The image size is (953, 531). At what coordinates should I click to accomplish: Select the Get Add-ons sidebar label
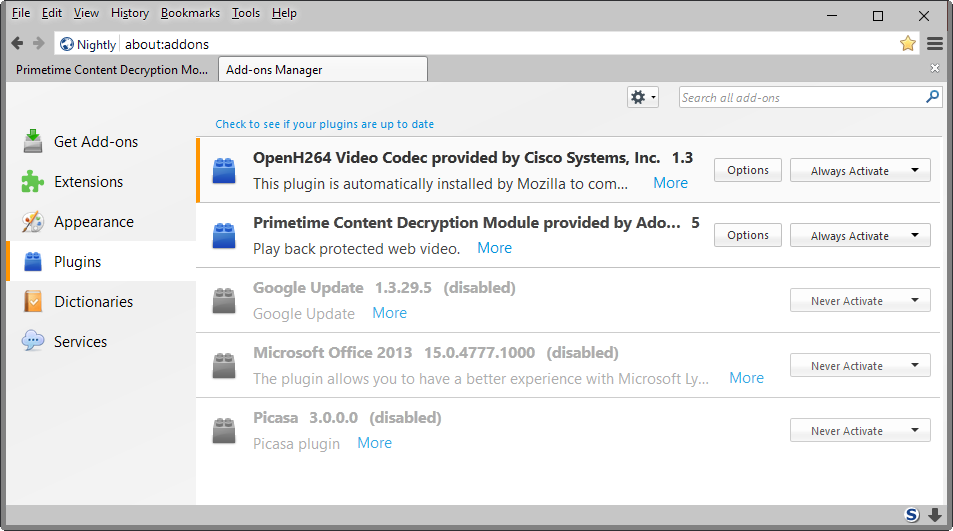[x=96, y=142]
